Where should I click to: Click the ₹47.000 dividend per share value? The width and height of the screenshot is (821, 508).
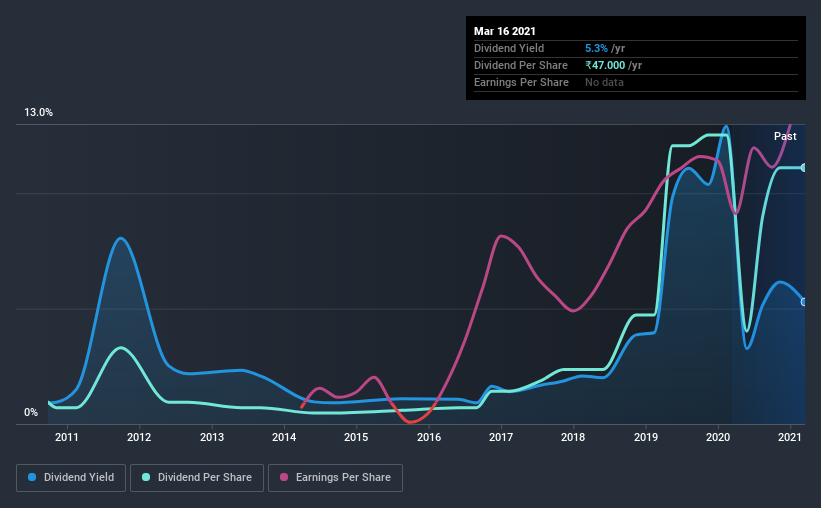(605, 65)
